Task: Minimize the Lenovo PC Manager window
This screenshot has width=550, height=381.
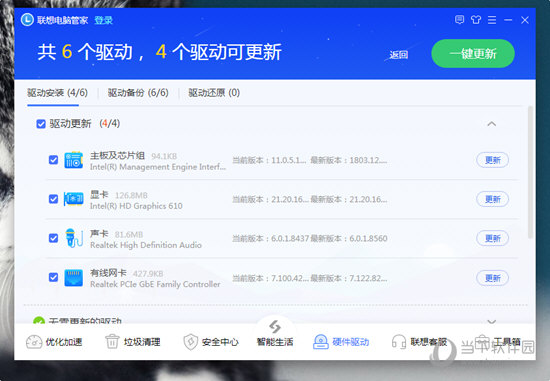Action: (x=508, y=20)
